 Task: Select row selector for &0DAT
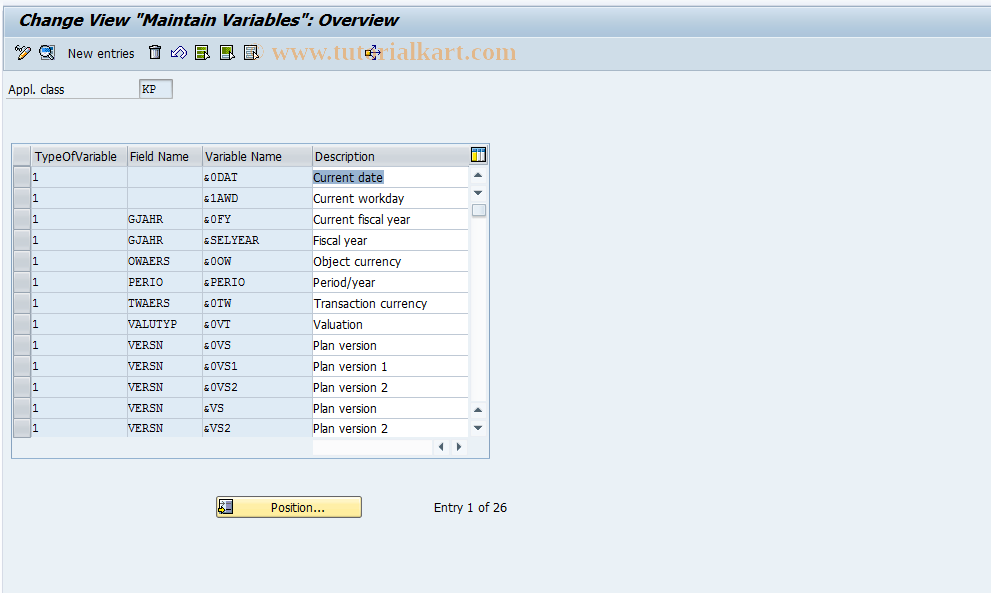22,177
